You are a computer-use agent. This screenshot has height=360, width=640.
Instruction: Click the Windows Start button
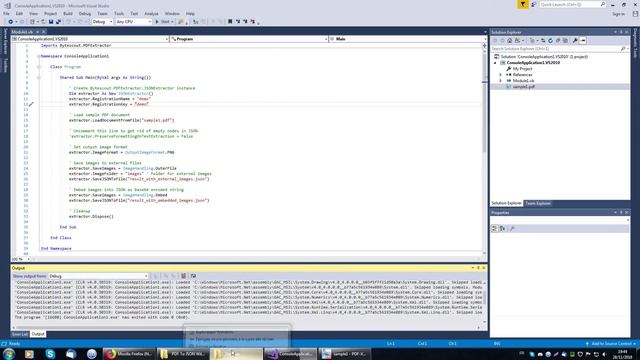click(9, 354)
